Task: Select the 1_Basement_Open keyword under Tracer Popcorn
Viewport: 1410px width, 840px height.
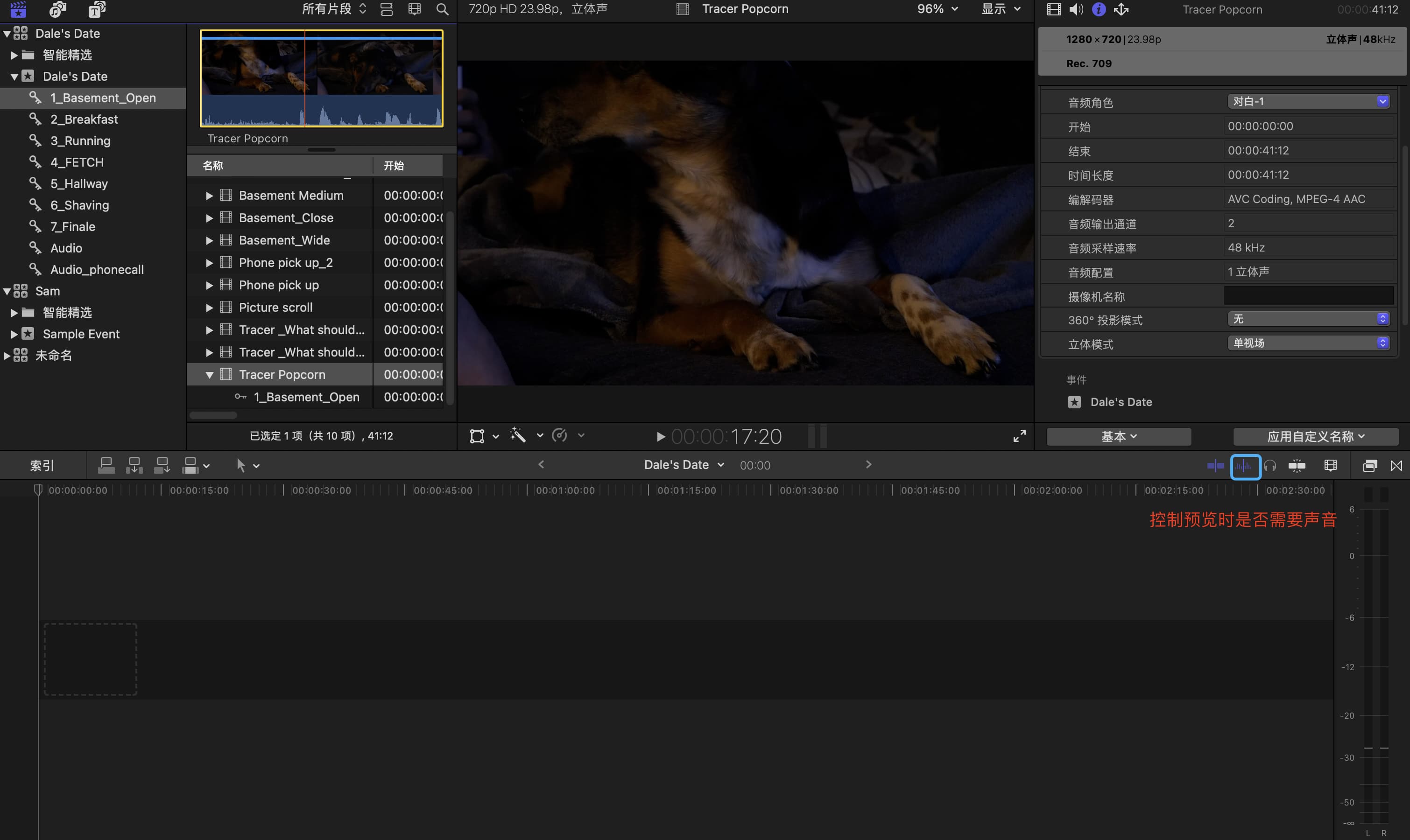Action: tap(306, 397)
